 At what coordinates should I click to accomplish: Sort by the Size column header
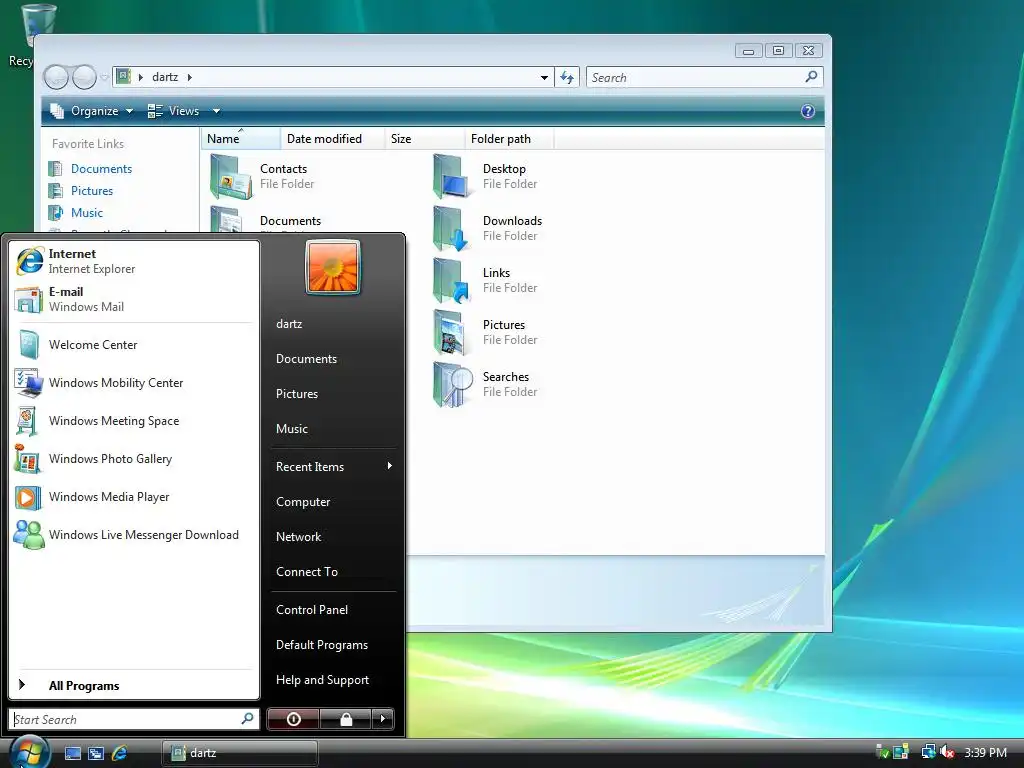click(x=424, y=138)
